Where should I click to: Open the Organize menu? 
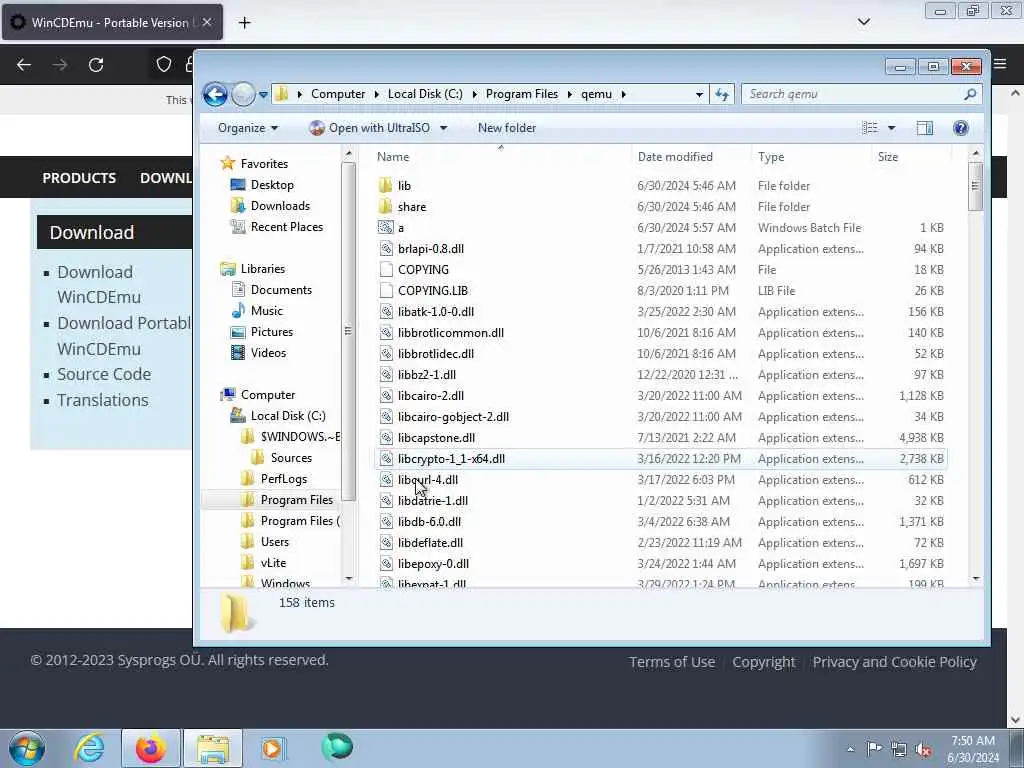pos(248,128)
